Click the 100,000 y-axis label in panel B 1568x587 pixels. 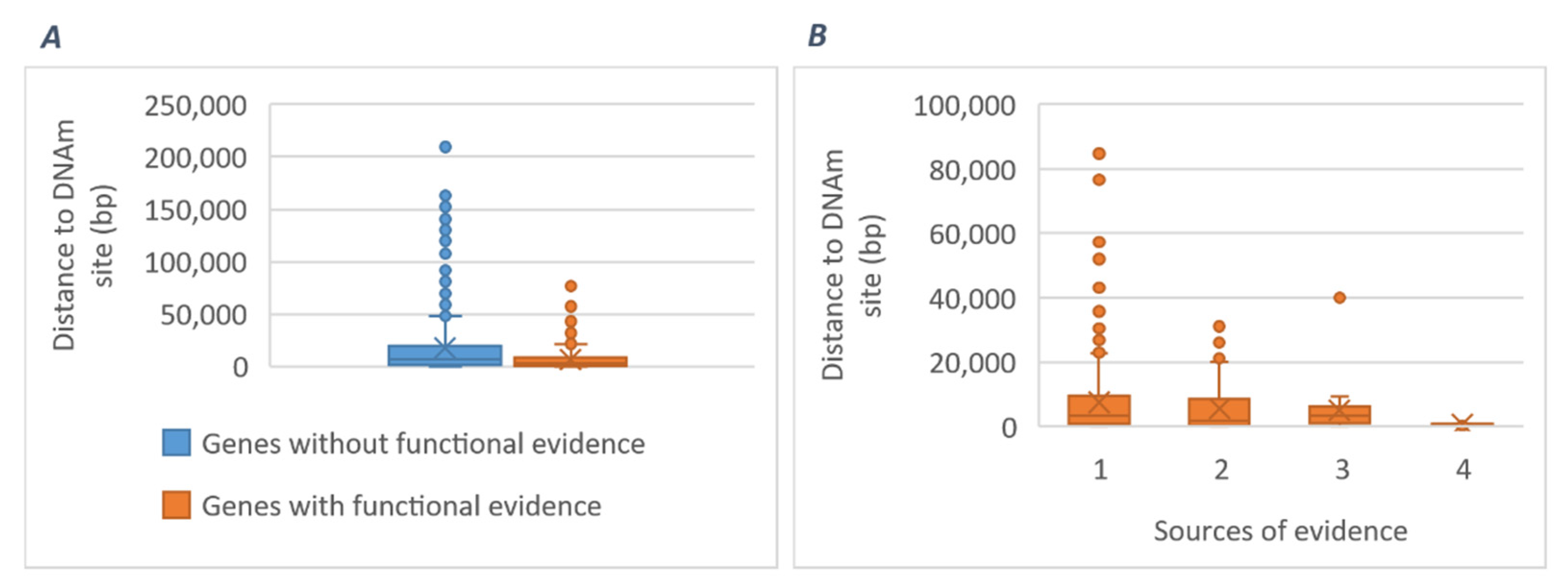(964, 106)
